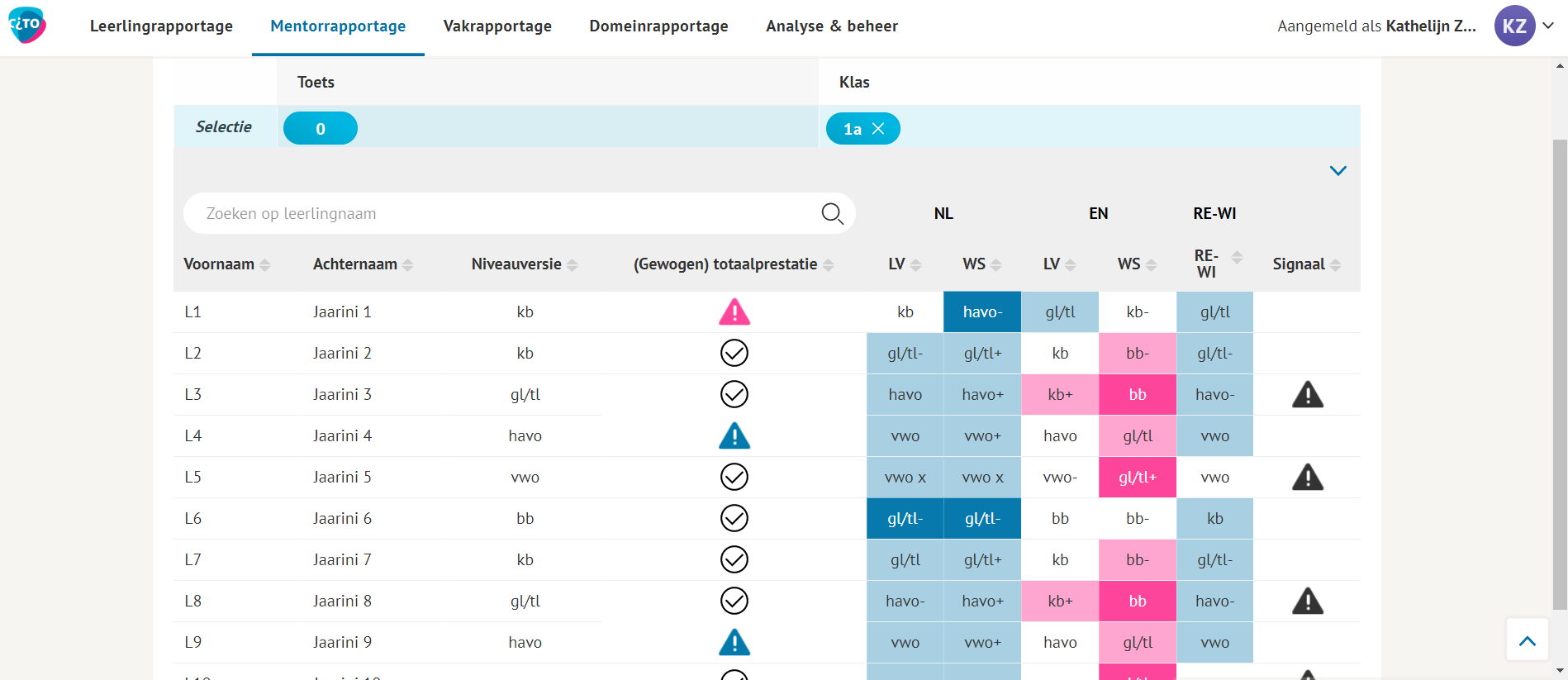Screen dimensions: 1568x680
Task: Click checkmark icon for Jaarini 8
Action: [x=734, y=601]
